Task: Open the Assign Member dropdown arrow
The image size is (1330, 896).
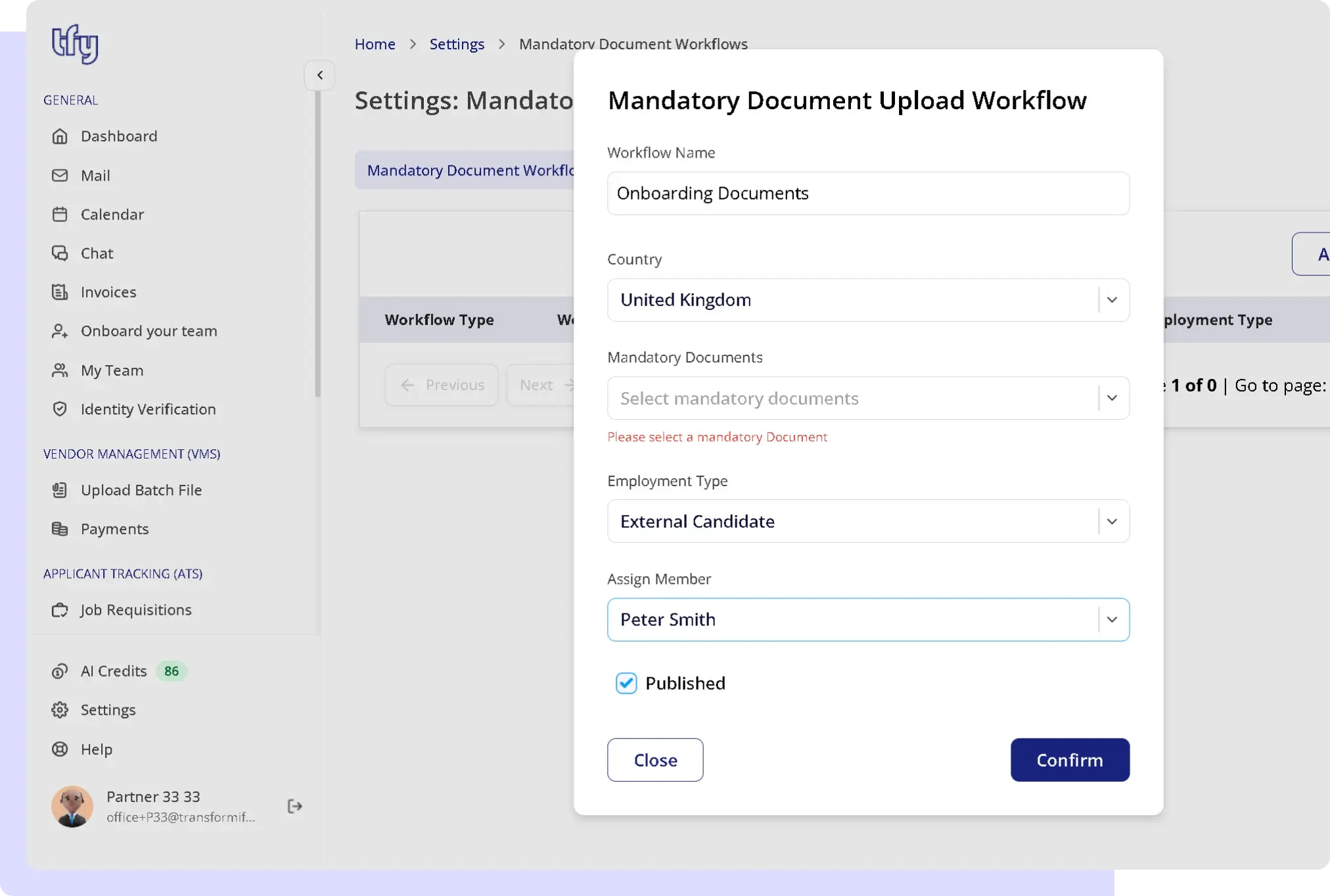Action: [x=1112, y=619]
